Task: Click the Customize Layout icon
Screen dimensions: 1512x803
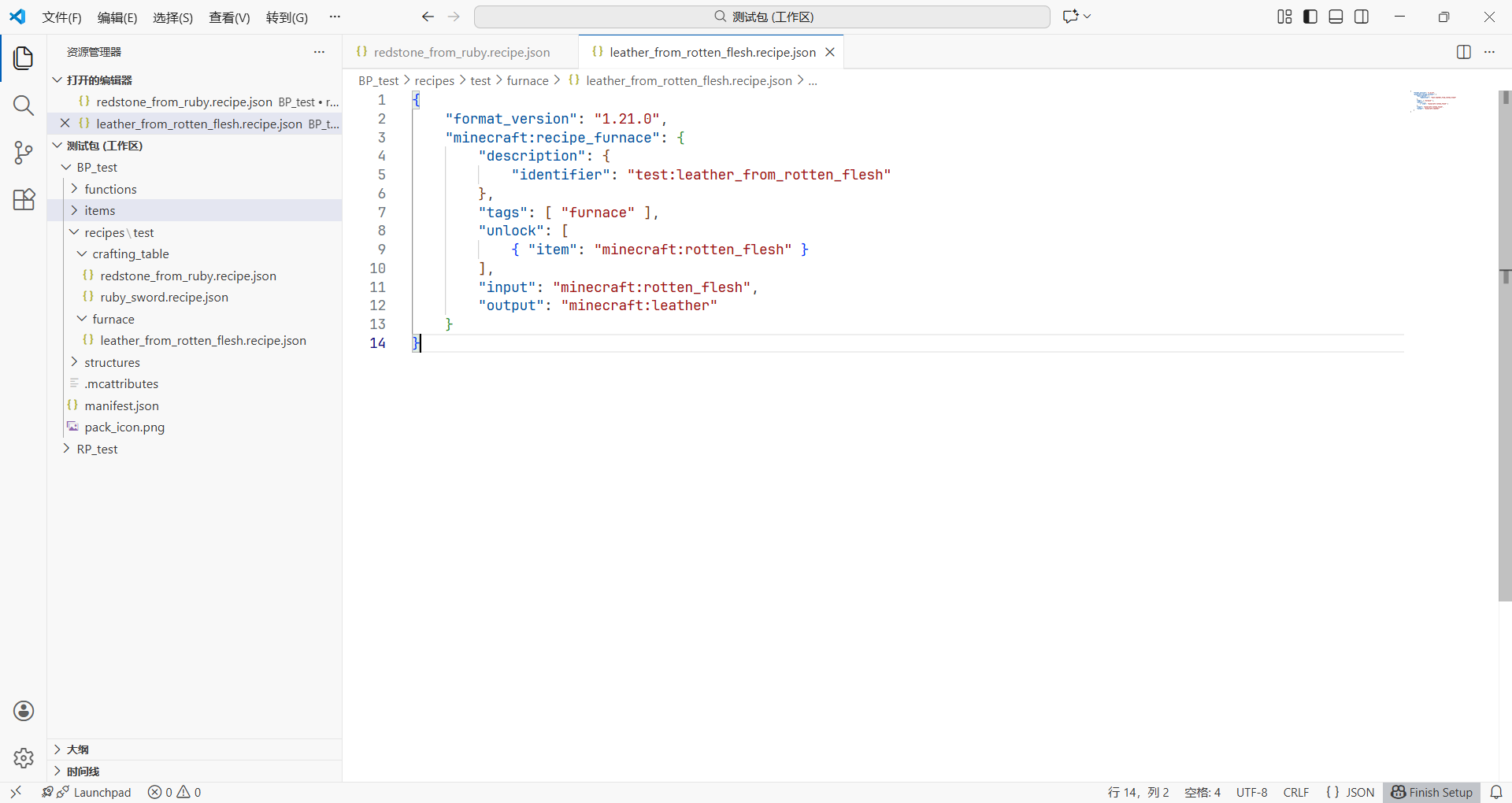Action: (x=1284, y=17)
